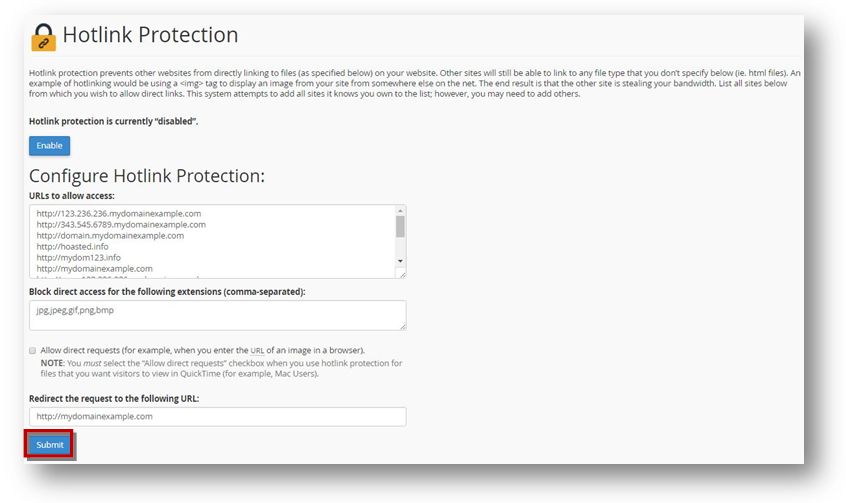Image resolution: width=846 pixels, height=503 pixels.
Task: Select the http://hoasted.info line in URL list
Action: point(72,247)
